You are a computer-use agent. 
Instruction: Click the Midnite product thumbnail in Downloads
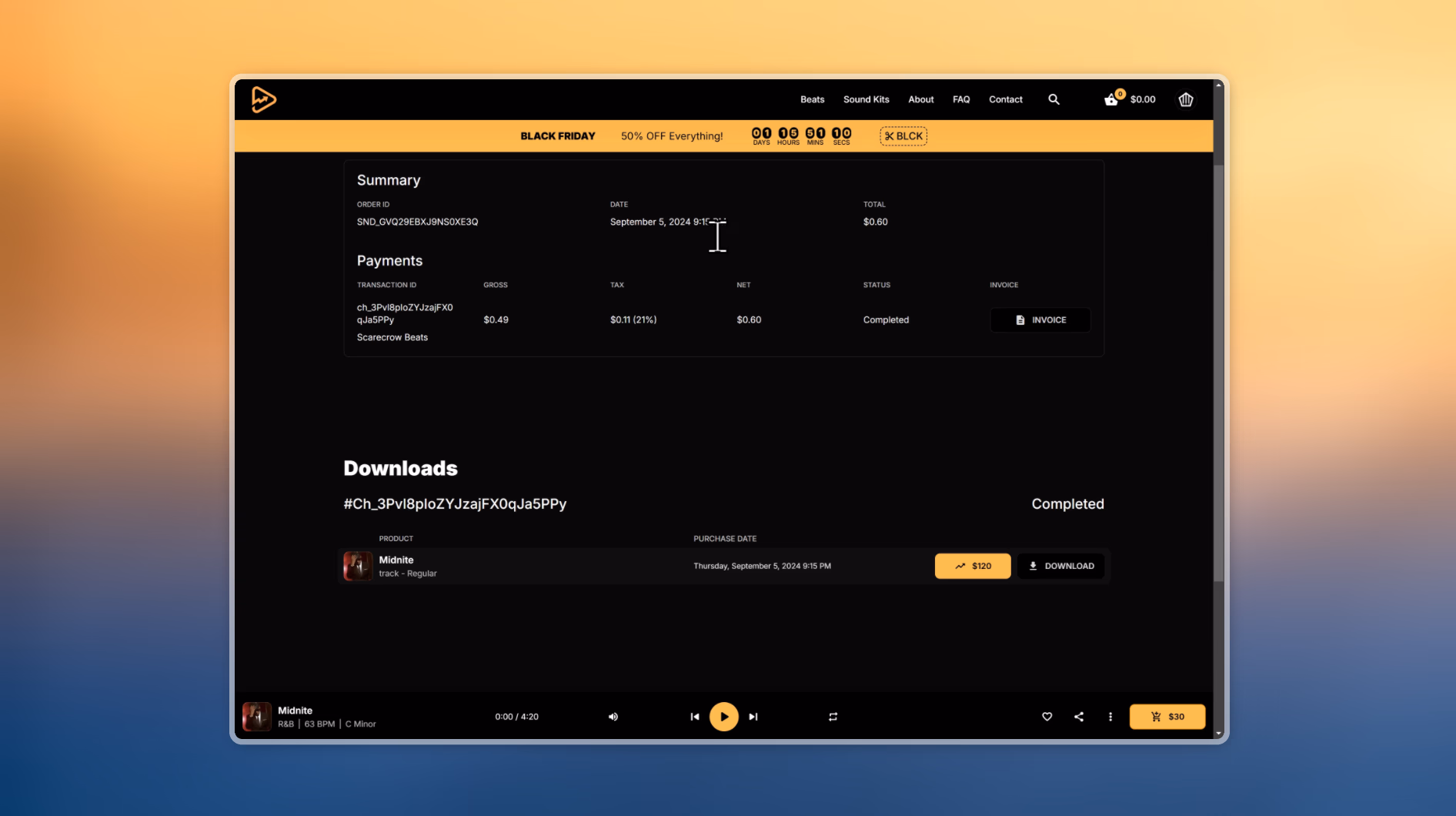coord(358,566)
